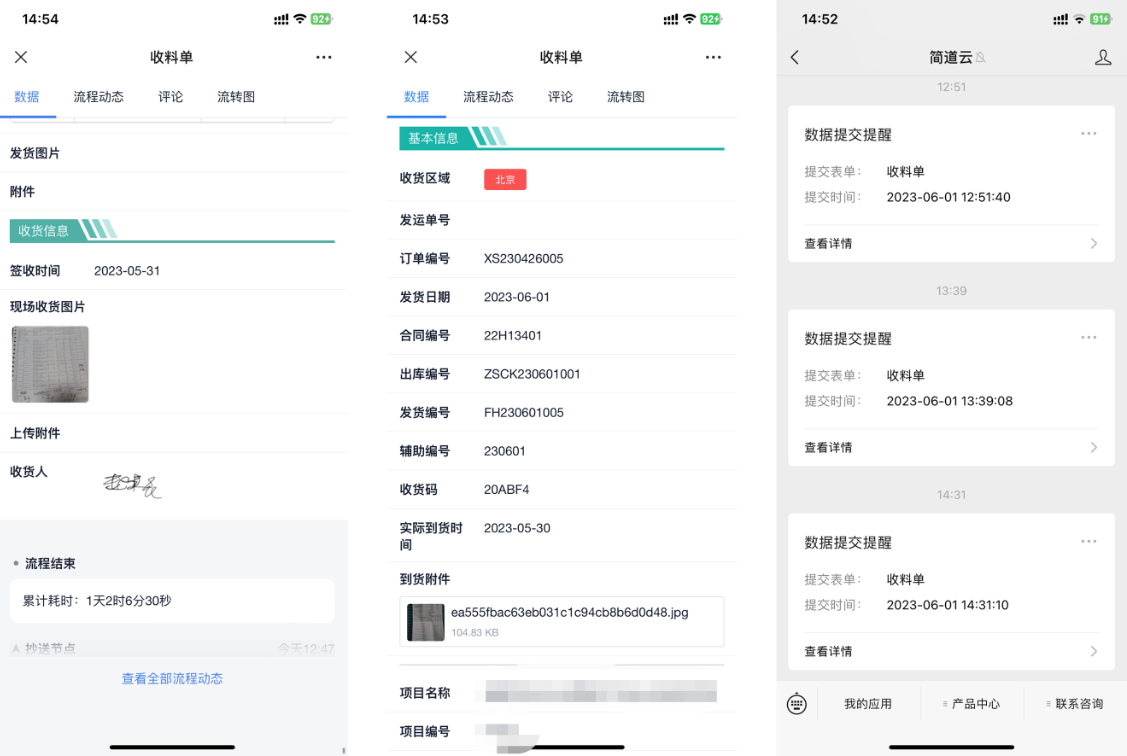
Task: Tap the 查看全部流程动态 link
Action: (172, 679)
